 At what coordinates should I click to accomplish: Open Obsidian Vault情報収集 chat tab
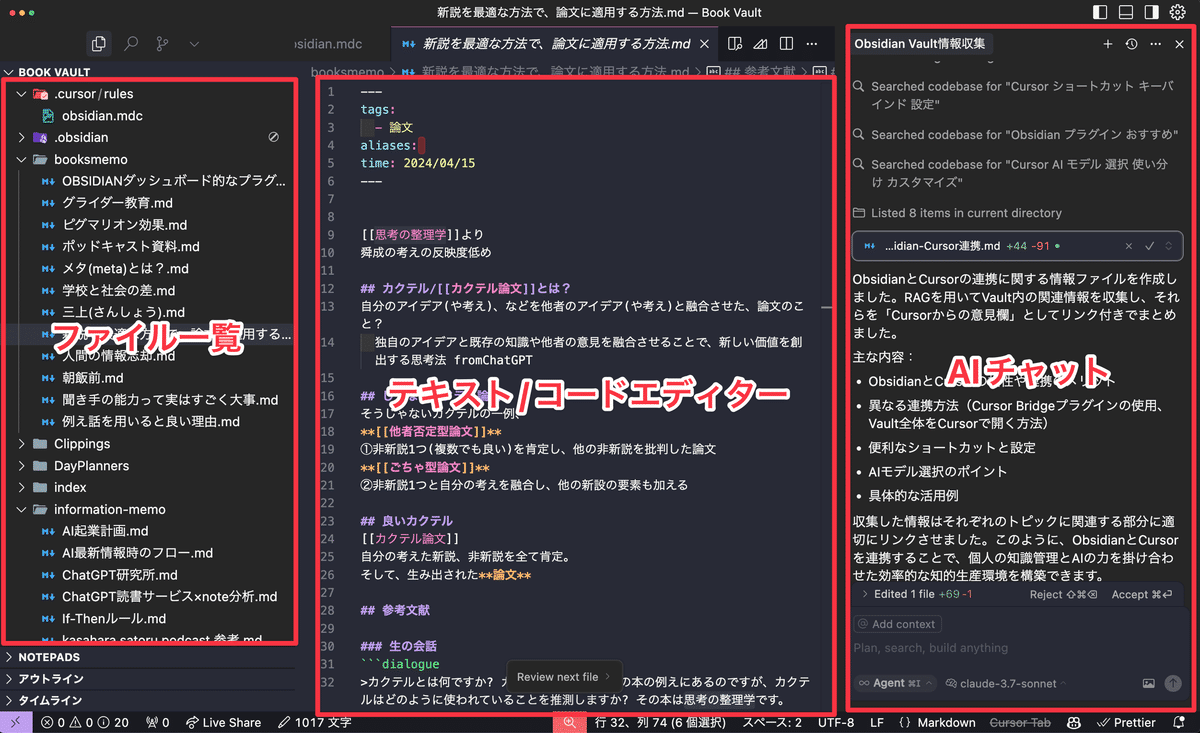(919, 44)
